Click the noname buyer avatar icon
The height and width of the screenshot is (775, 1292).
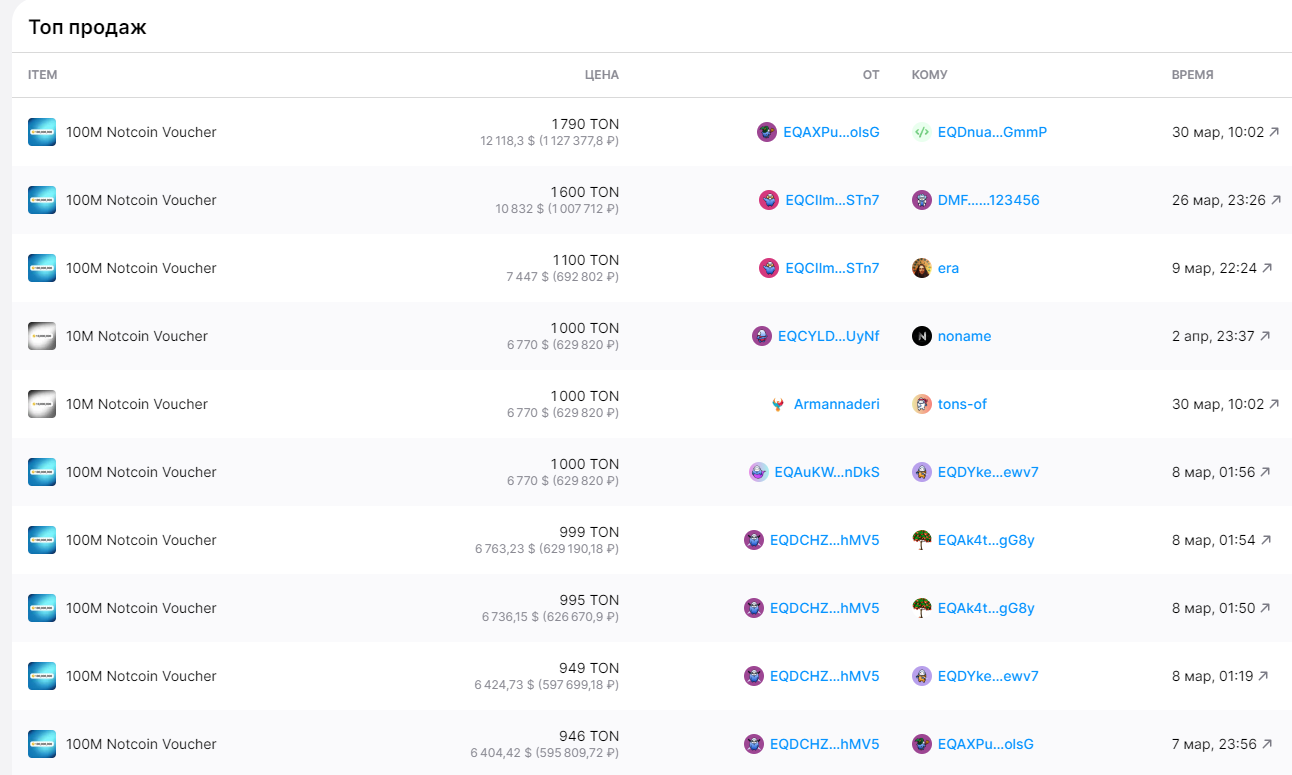pos(921,336)
